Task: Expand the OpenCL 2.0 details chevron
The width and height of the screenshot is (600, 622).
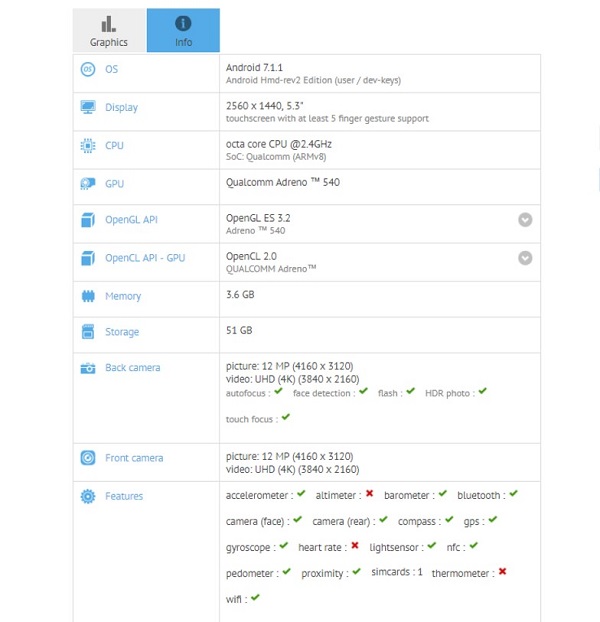Action: point(525,258)
